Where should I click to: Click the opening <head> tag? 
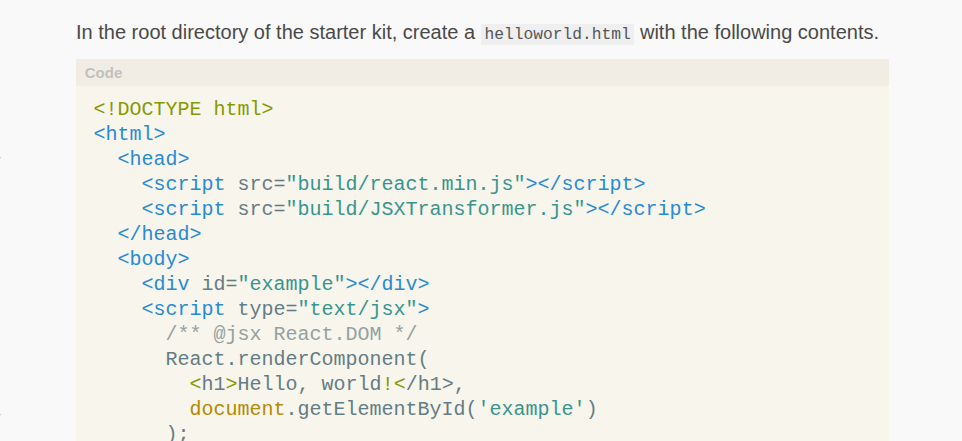153,159
